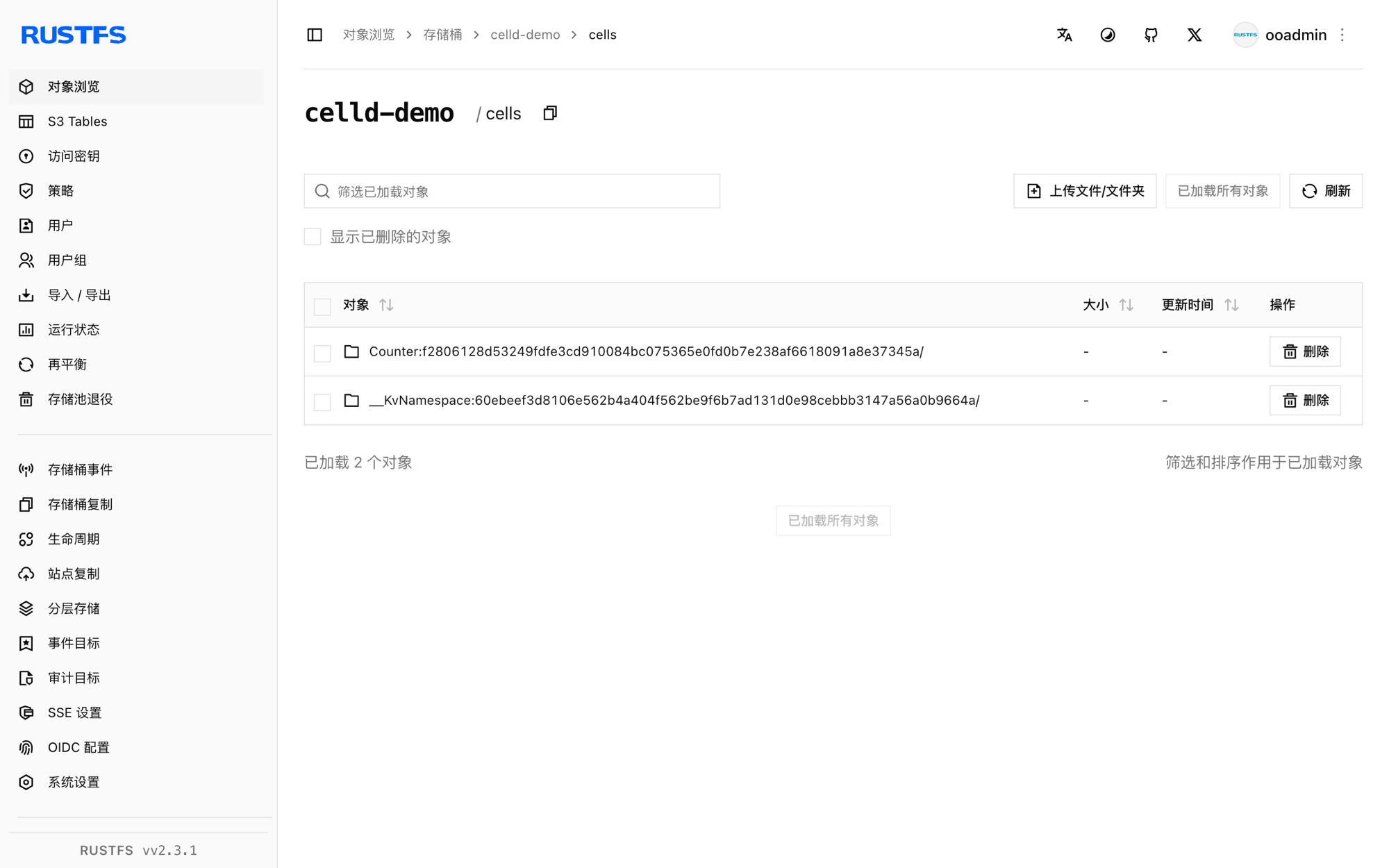
Task: Click the 存储桶 breadcrumb link
Action: click(442, 35)
